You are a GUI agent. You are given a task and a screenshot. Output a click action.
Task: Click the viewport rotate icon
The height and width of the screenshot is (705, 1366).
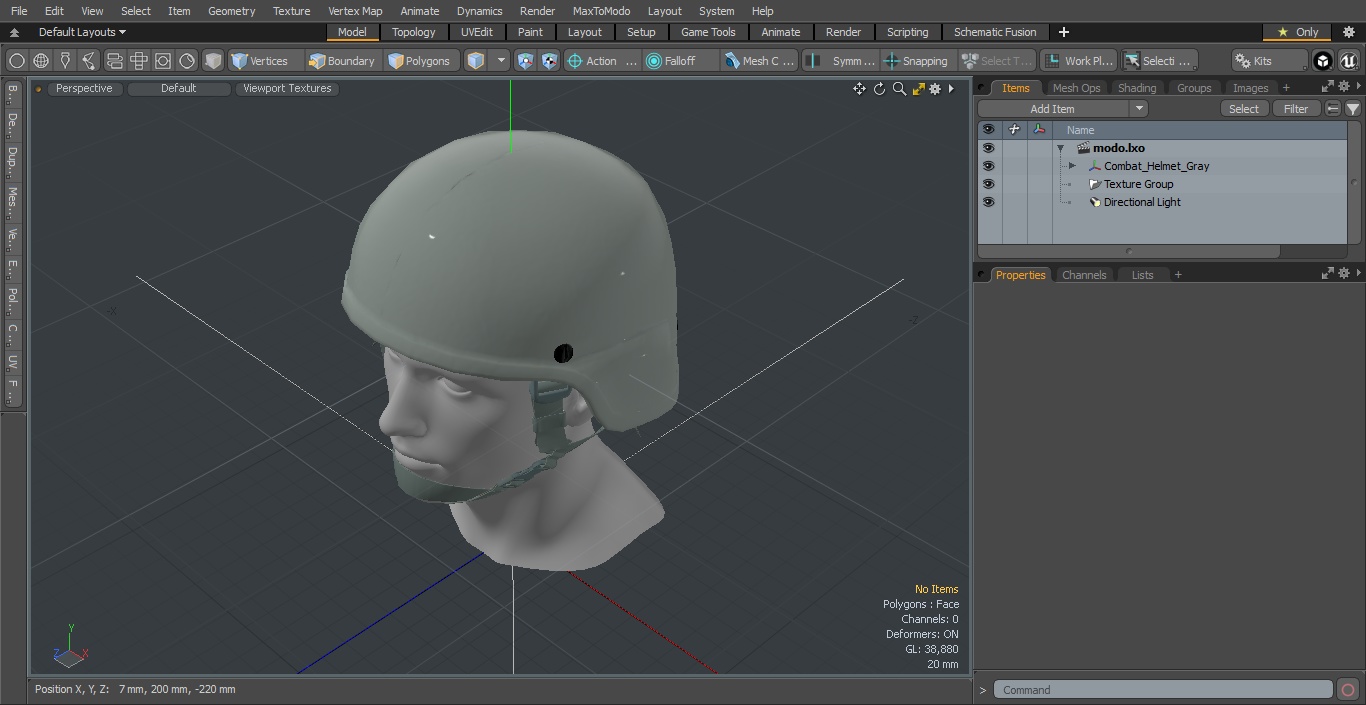[879, 89]
